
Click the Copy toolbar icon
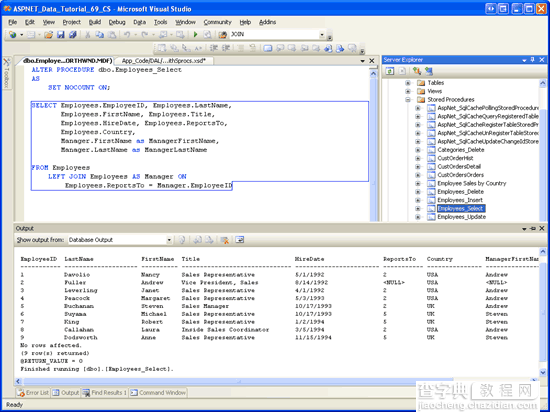[100, 35]
